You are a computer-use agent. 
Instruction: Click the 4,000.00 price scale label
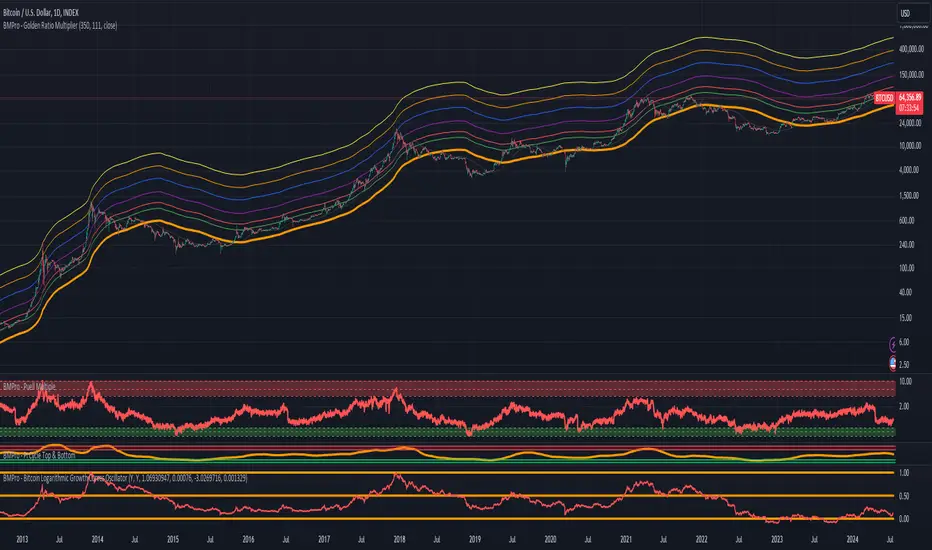click(x=911, y=170)
